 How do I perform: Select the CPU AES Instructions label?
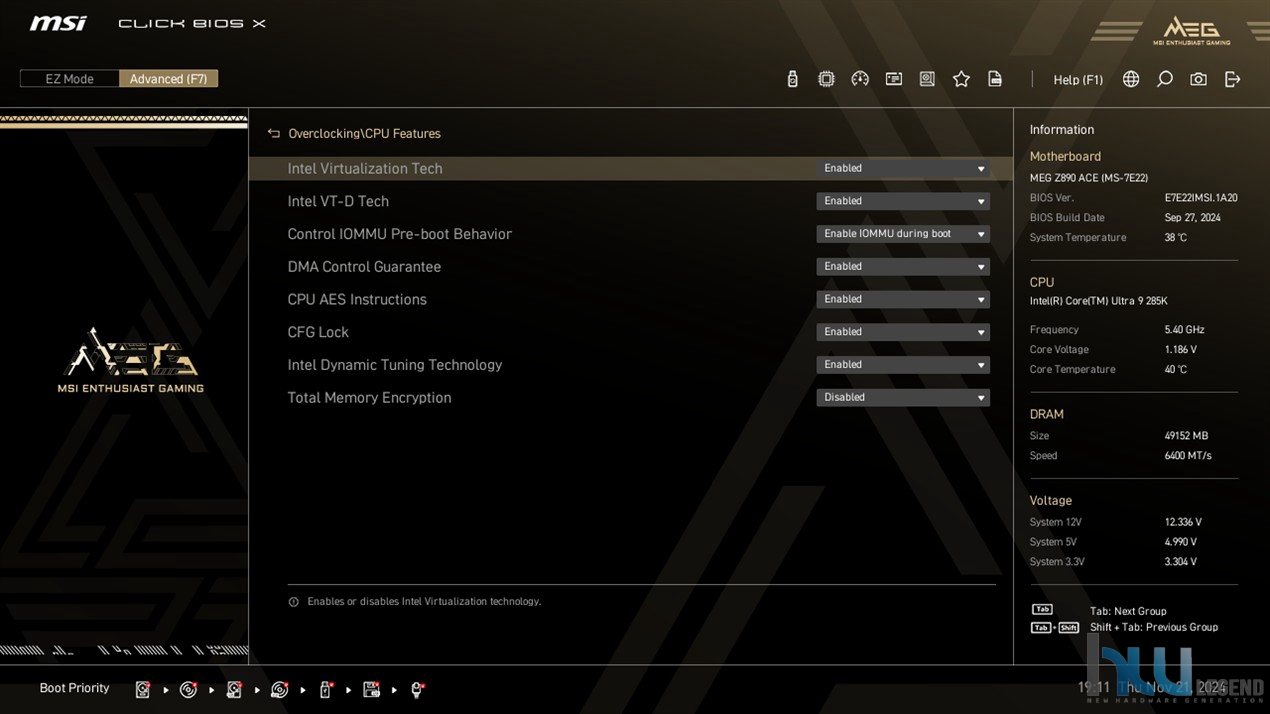point(357,299)
